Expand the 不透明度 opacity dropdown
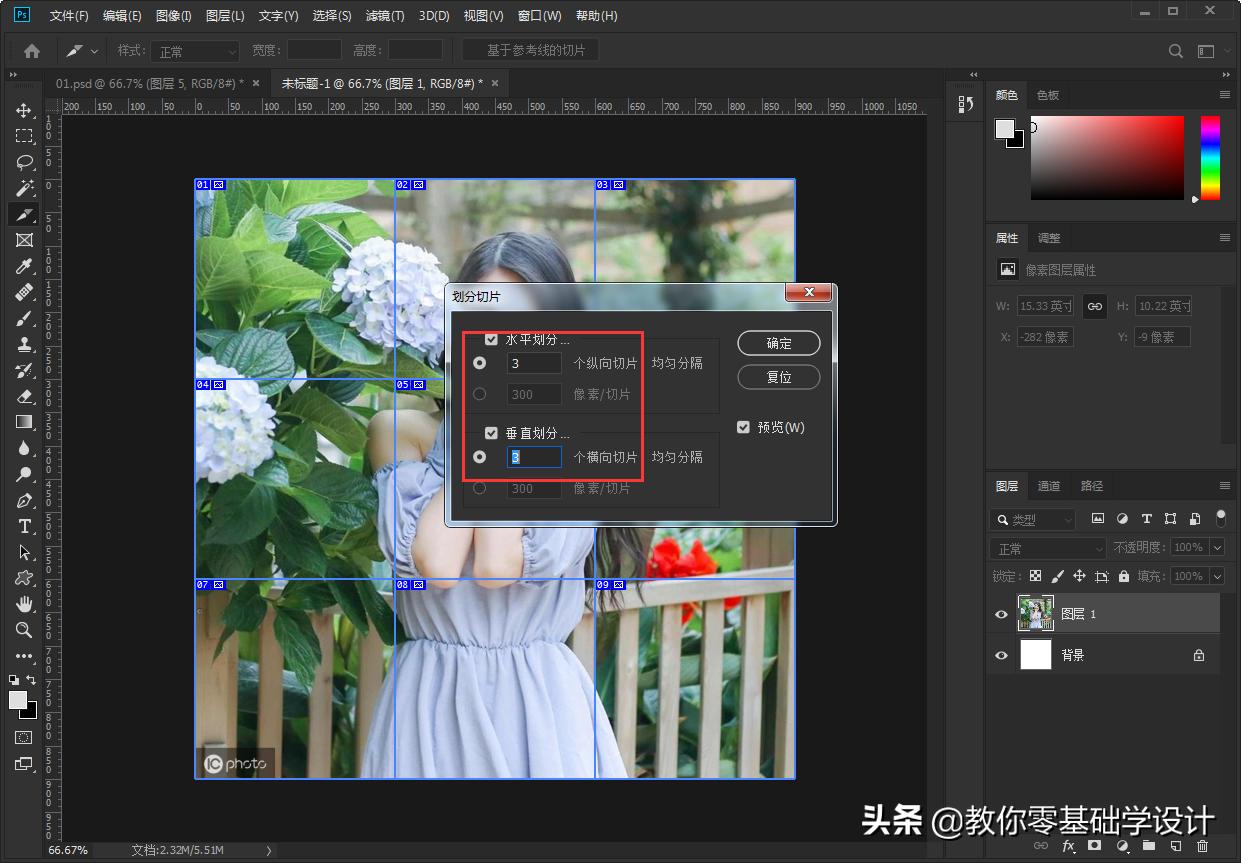Screen dimensions: 1241x863 point(1217,548)
